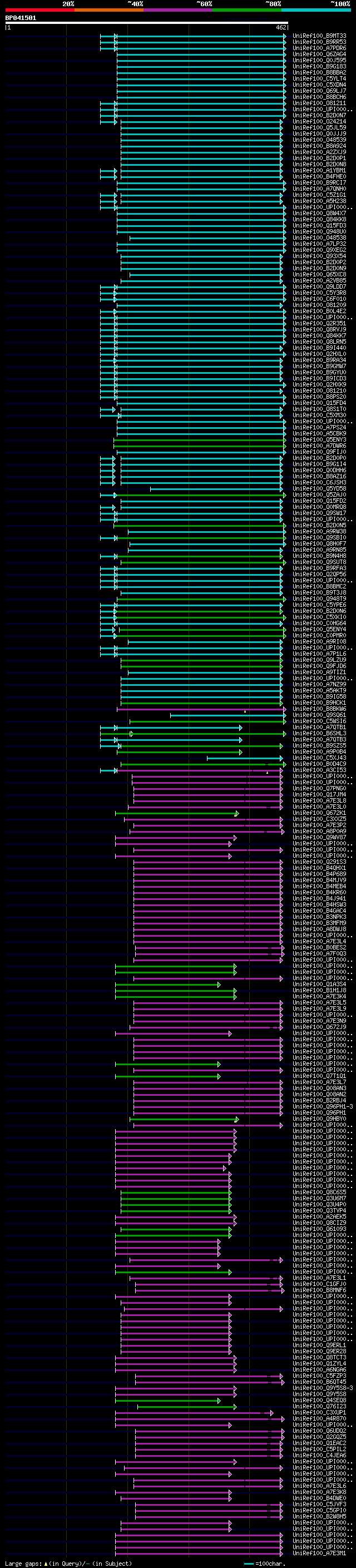The image size is (356, 1568).
Task: Open UniRef100_Q9SQ61 entry
Action: pos(319,715)
